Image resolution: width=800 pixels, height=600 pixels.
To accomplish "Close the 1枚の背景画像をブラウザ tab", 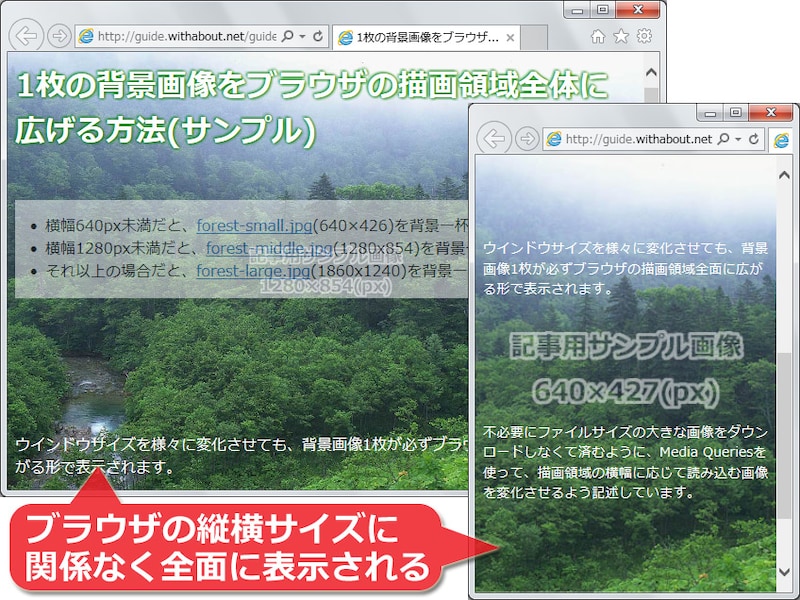I will pyautogui.click(x=510, y=38).
